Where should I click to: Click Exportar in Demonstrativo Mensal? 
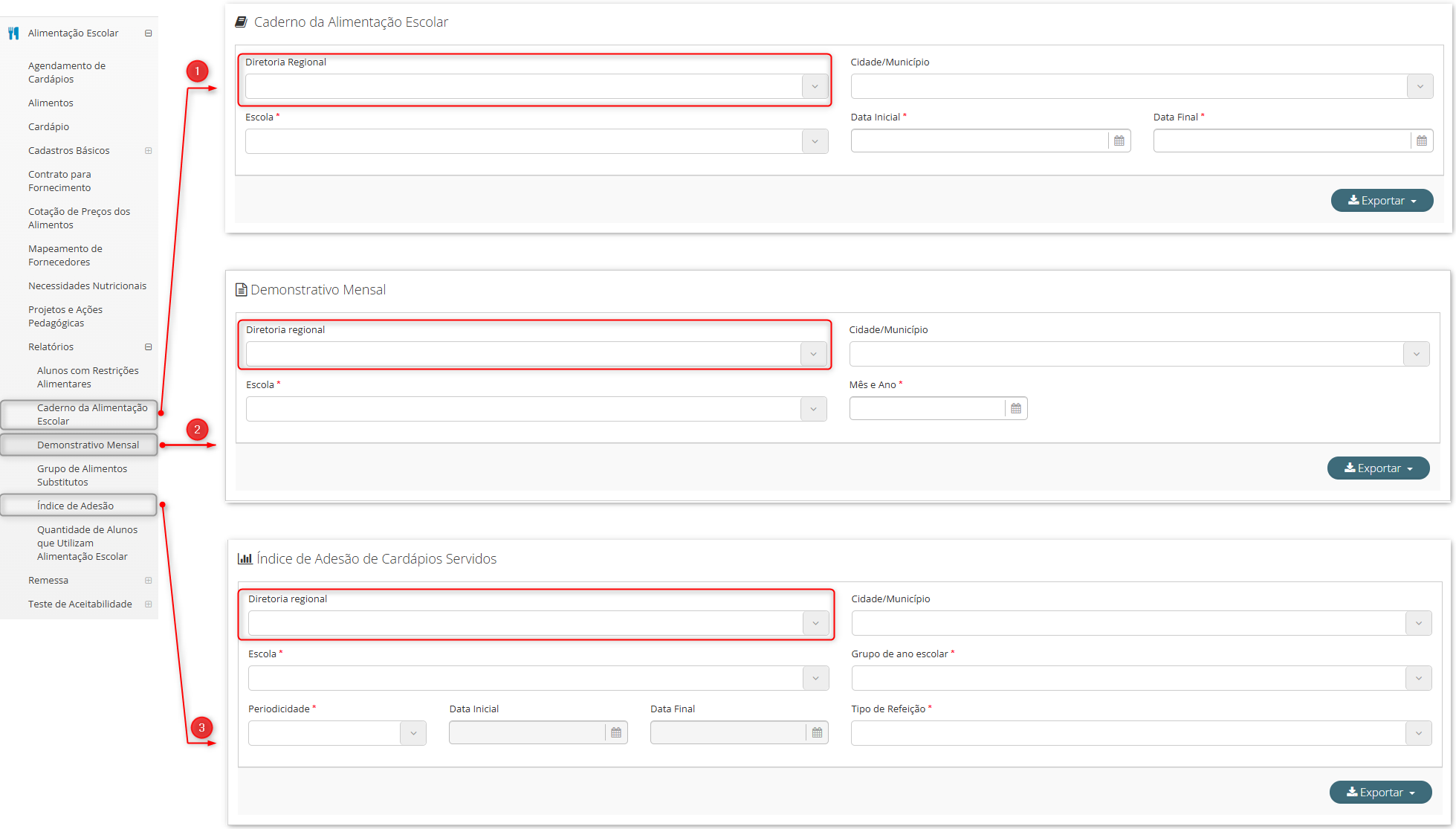[x=1378, y=468]
